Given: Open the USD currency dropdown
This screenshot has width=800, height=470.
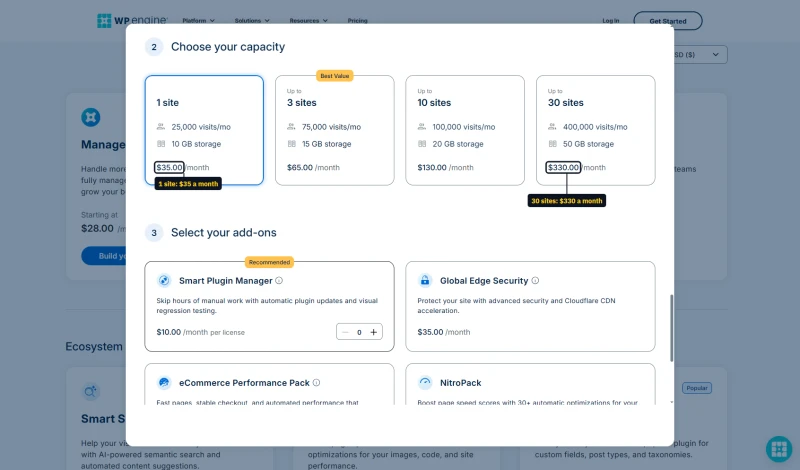Looking at the screenshot, I should (x=700, y=55).
